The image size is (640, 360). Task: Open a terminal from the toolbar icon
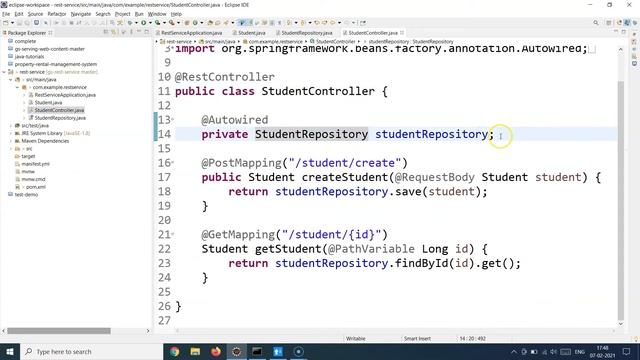tap(36, 23)
